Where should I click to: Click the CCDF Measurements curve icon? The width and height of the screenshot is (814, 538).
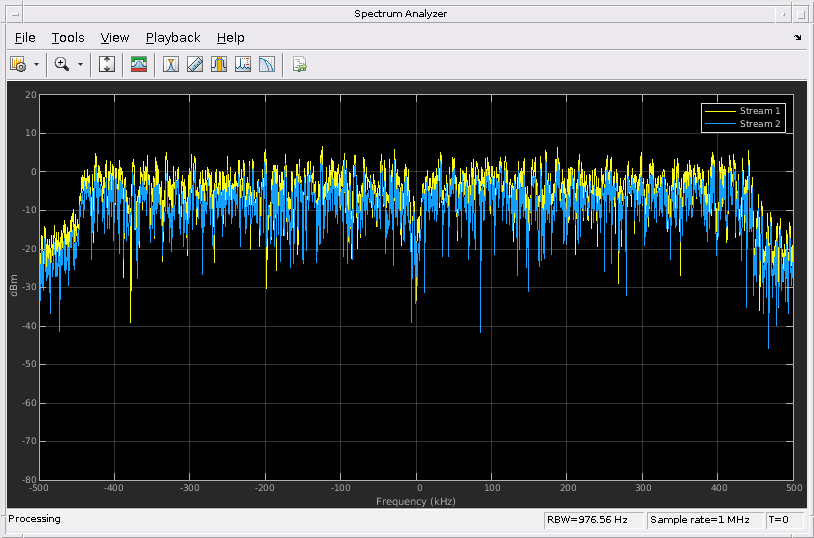tap(267, 64)
